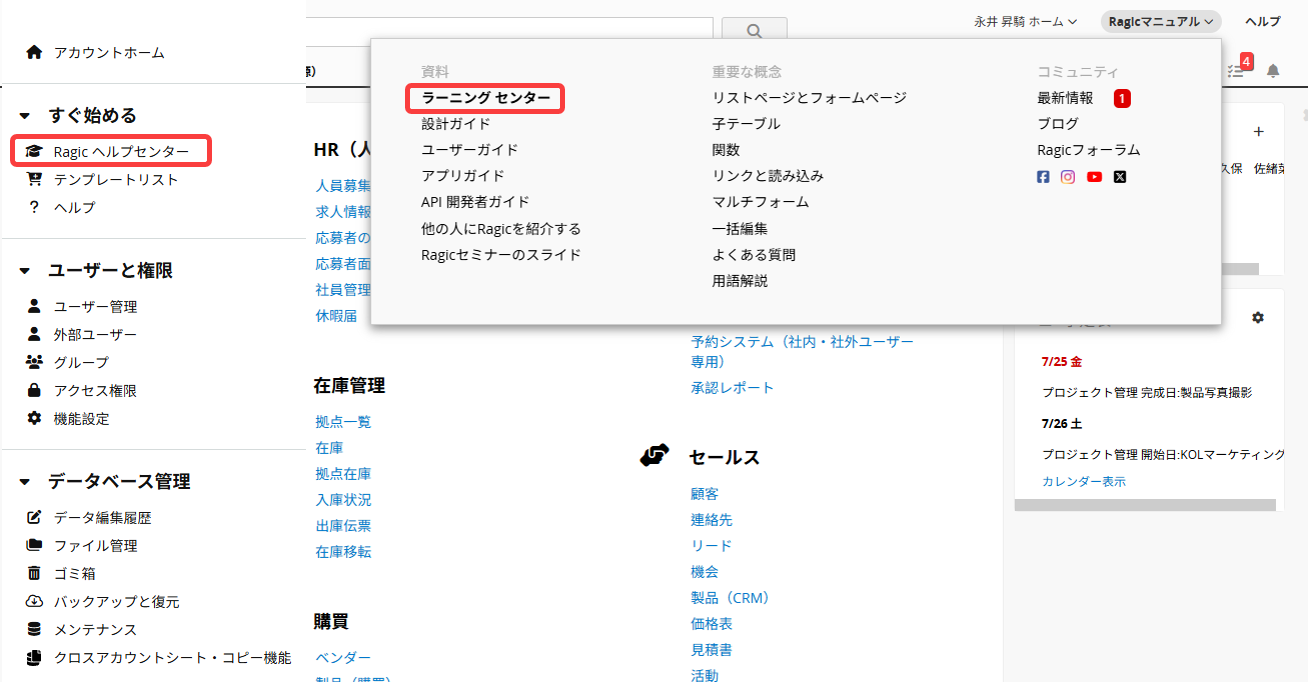Click the cloud icon beside バックアップと復元
This screenshot has width=1308, height=682.
(34, 601)
